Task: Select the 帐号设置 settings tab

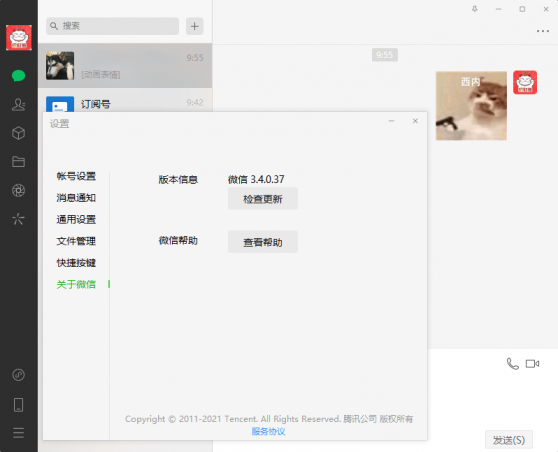Action: pyautogui.click(x=76, y=176)
